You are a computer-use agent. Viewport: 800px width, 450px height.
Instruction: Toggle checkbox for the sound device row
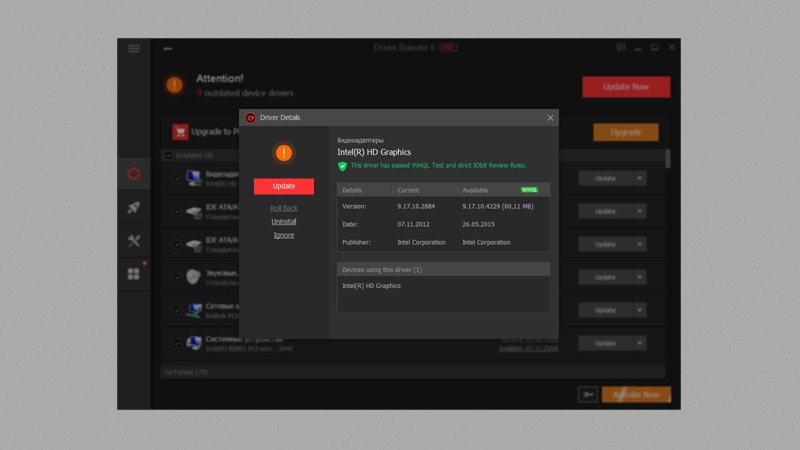coord(177,277)
